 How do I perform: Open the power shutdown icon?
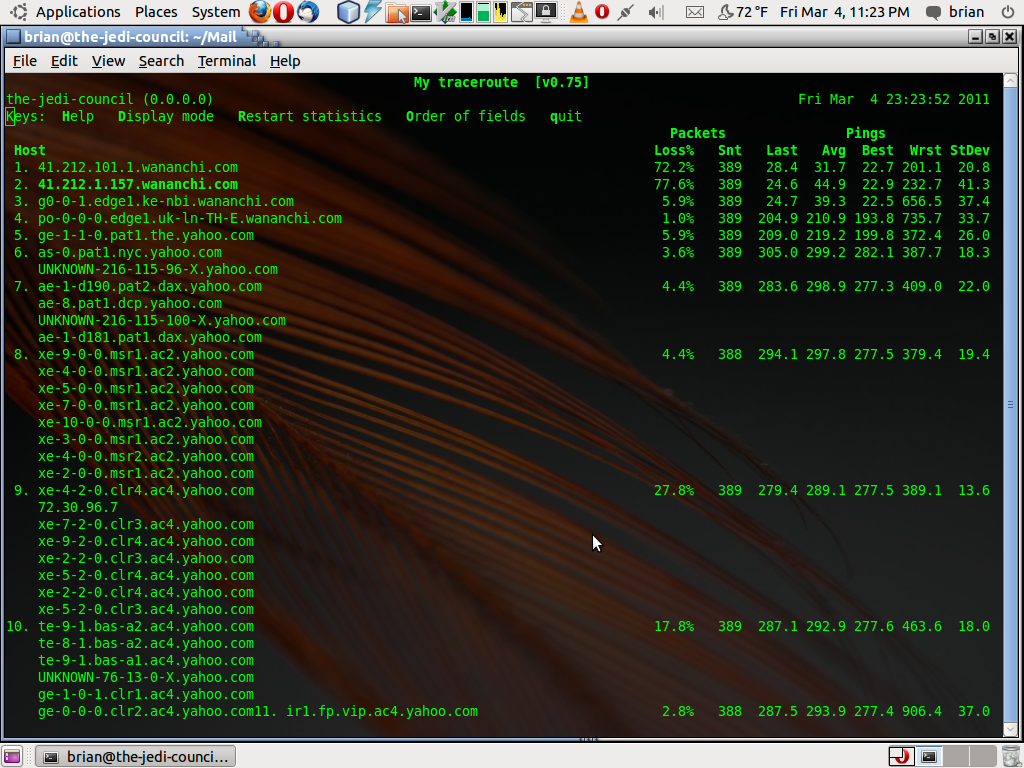click(x=1008, y=12)
